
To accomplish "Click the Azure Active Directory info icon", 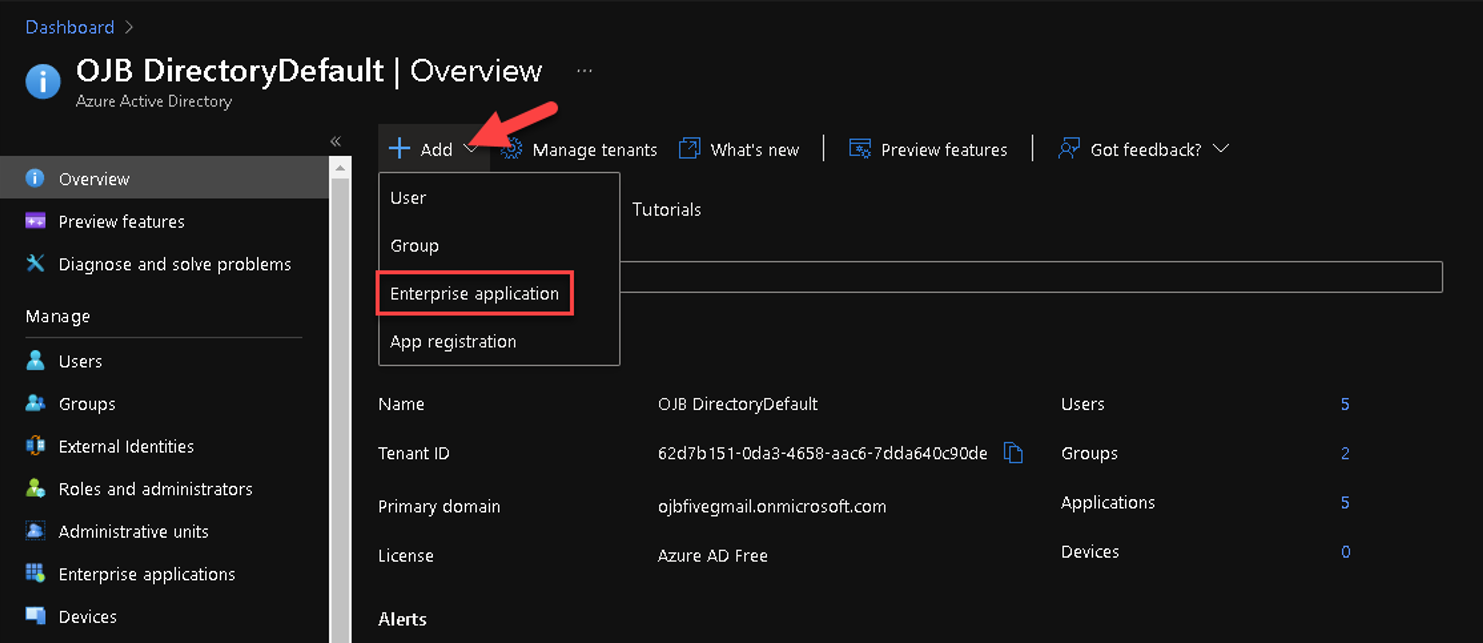I will pos(43,81).
